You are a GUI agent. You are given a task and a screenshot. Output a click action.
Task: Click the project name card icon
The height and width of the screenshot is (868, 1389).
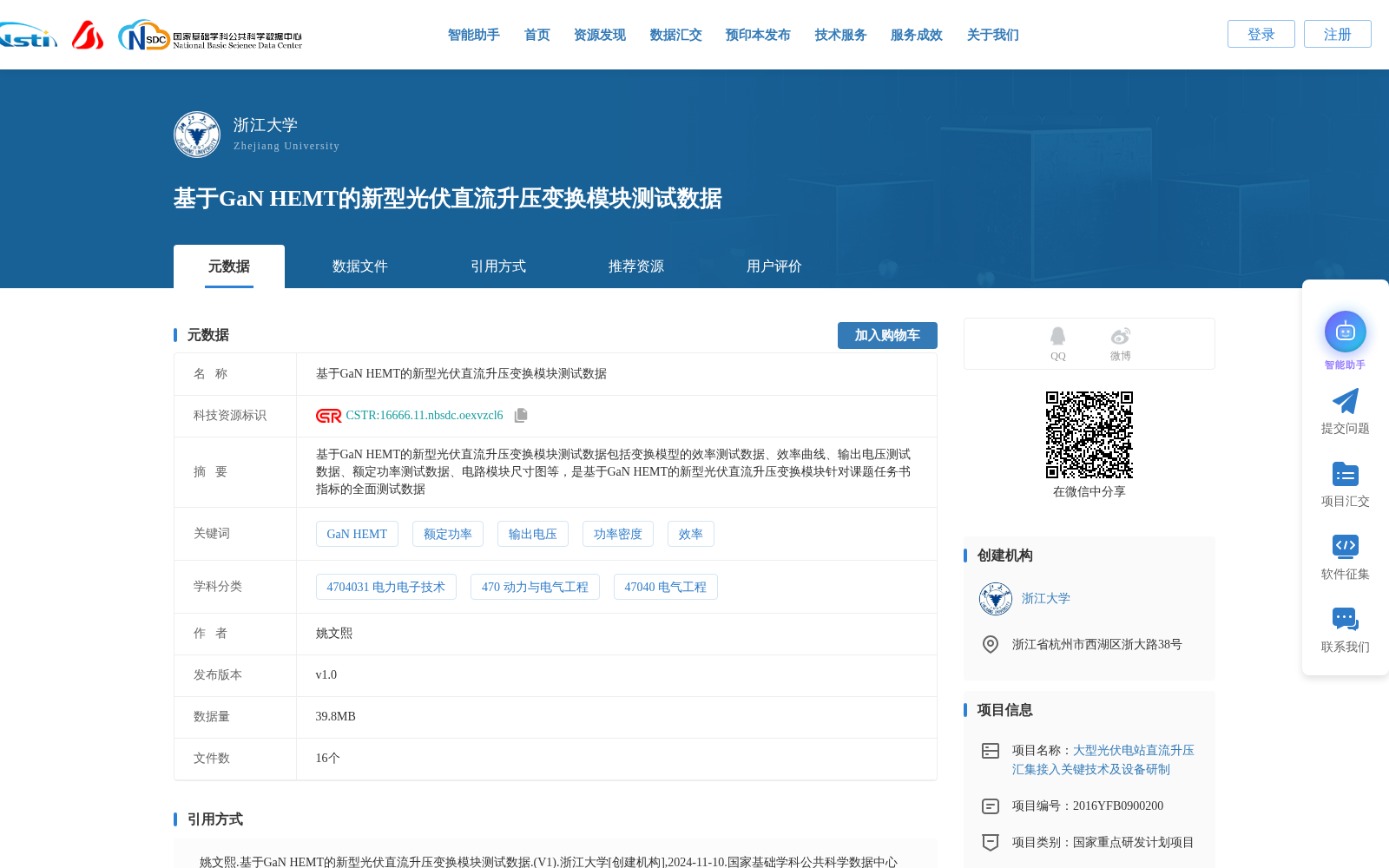pos(991,751)
